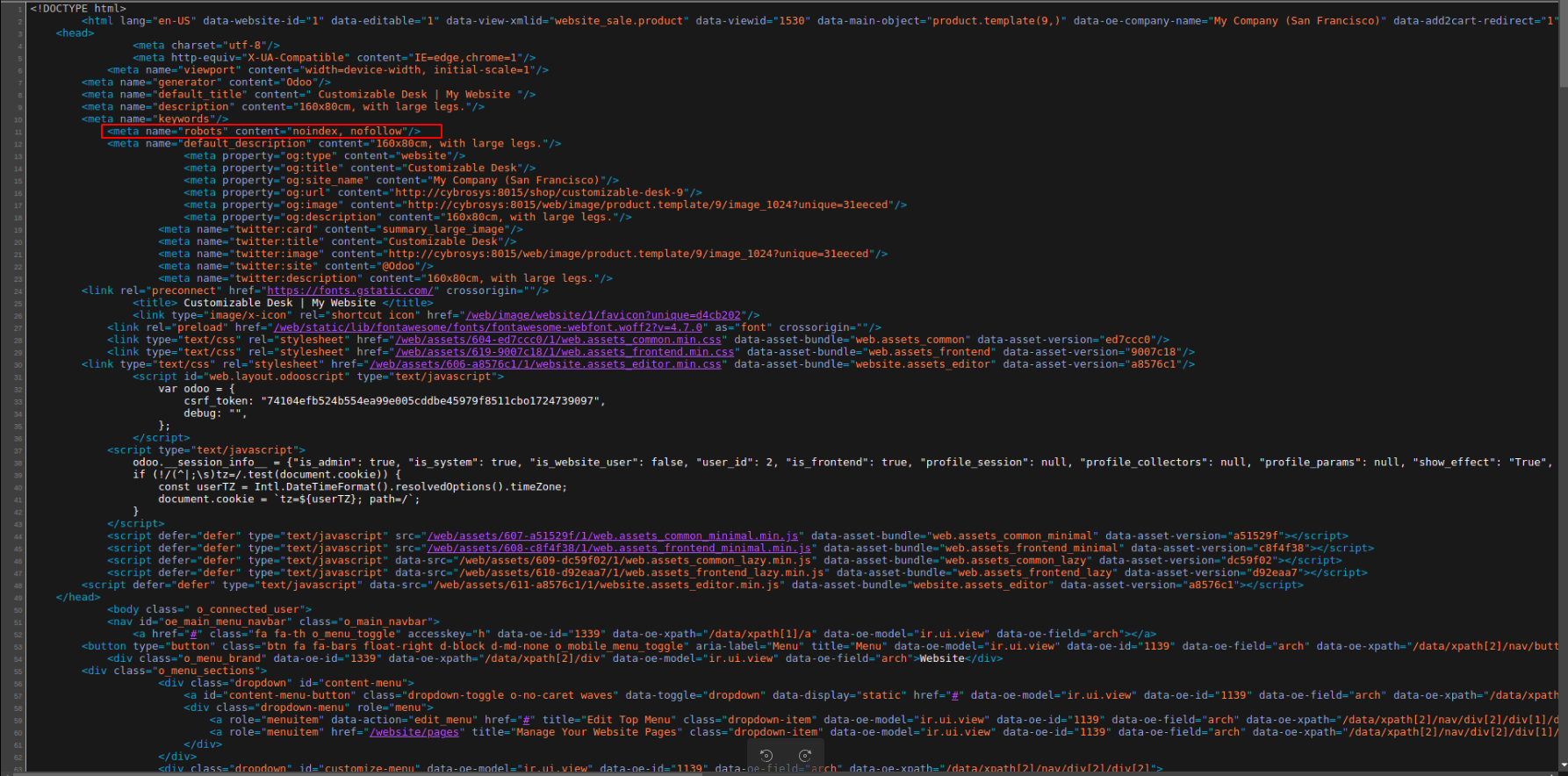Open the fonts.gstatic.com preconnect link

(350, 291)
